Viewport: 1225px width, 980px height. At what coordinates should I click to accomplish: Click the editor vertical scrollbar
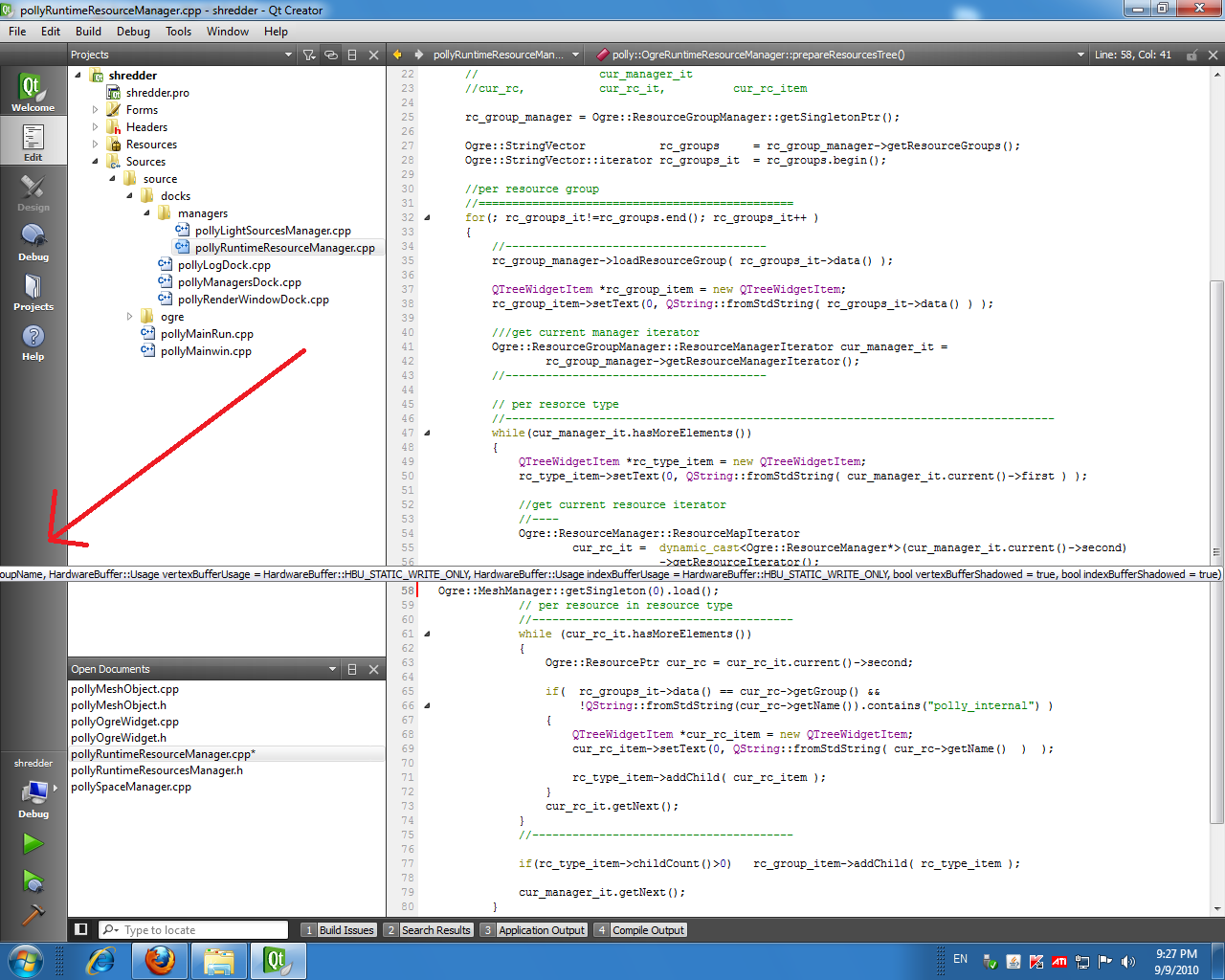coord(1216,412)
